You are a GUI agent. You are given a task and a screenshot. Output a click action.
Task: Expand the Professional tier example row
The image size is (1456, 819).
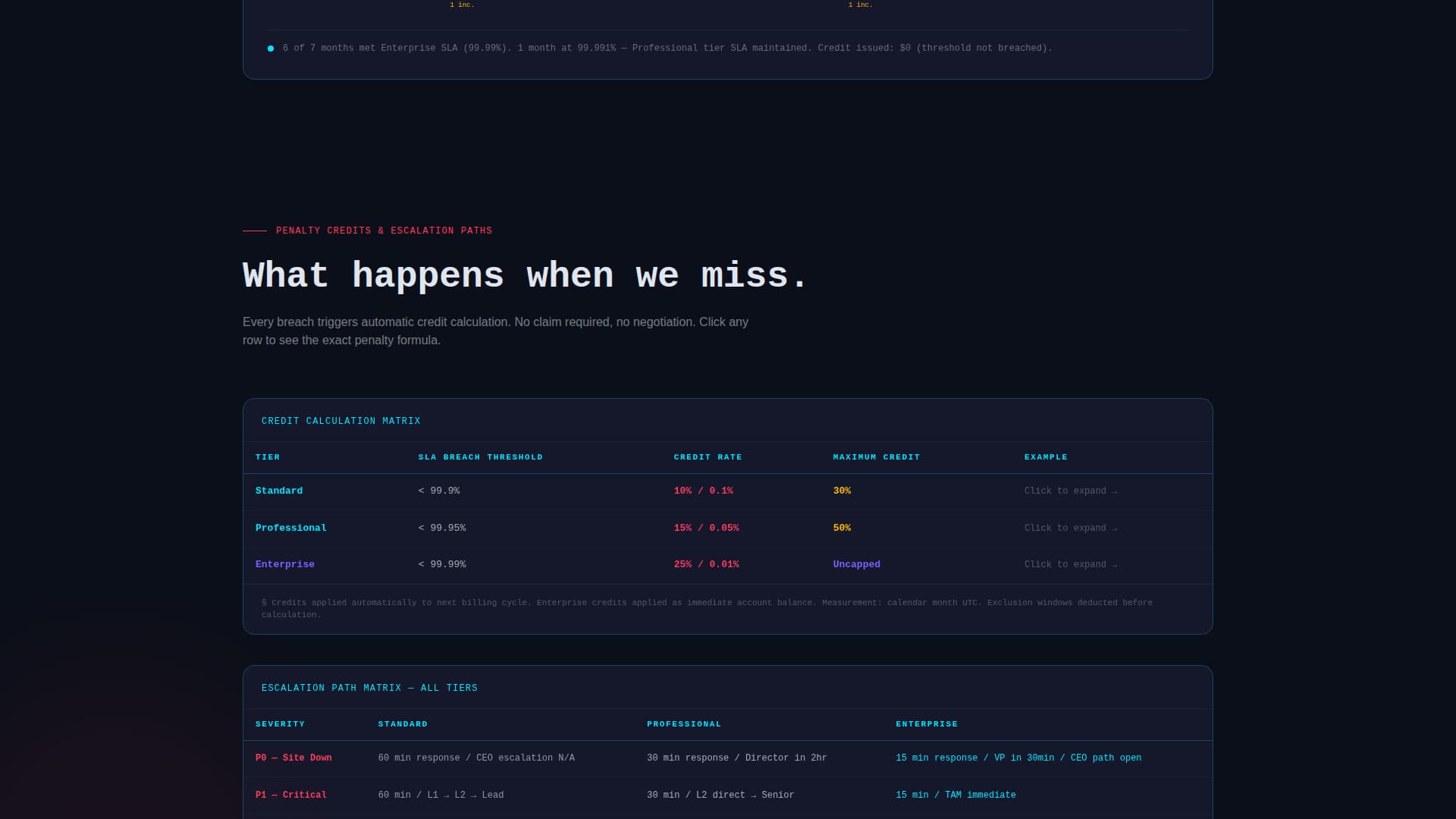[1070, 528]
